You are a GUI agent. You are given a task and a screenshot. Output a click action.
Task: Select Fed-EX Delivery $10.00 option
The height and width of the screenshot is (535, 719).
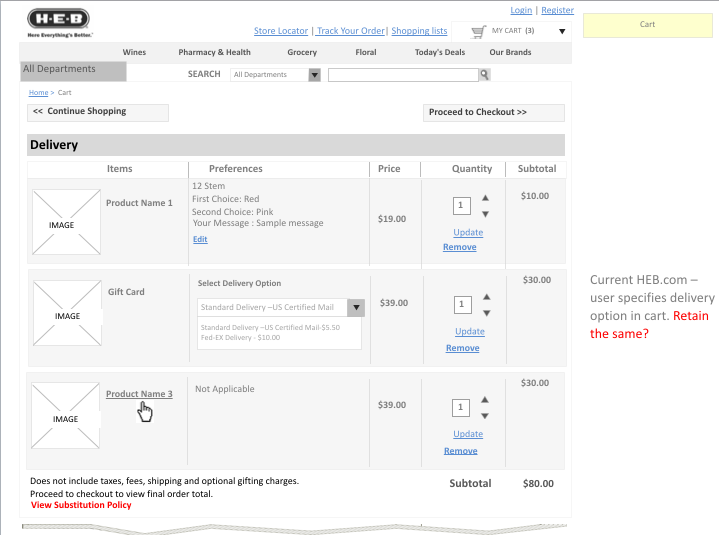pos(240,337)
